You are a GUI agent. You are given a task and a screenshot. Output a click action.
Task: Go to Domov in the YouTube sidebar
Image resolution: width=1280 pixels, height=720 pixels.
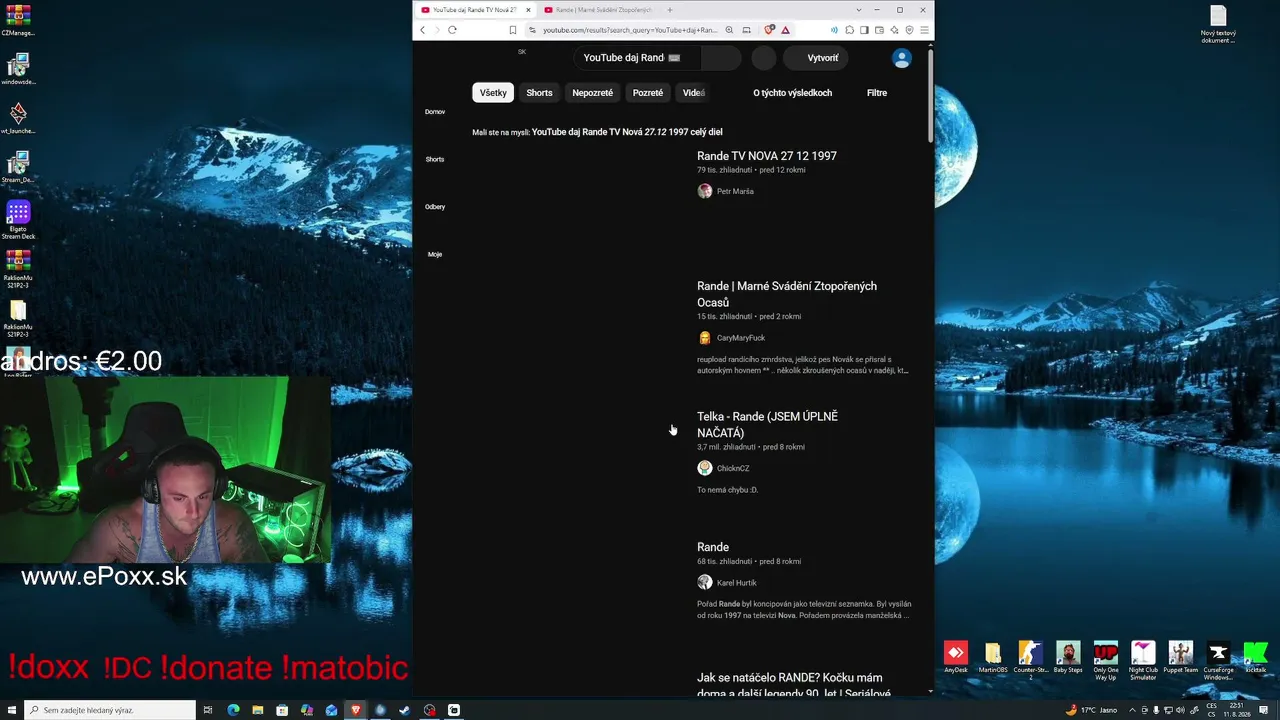435,111
